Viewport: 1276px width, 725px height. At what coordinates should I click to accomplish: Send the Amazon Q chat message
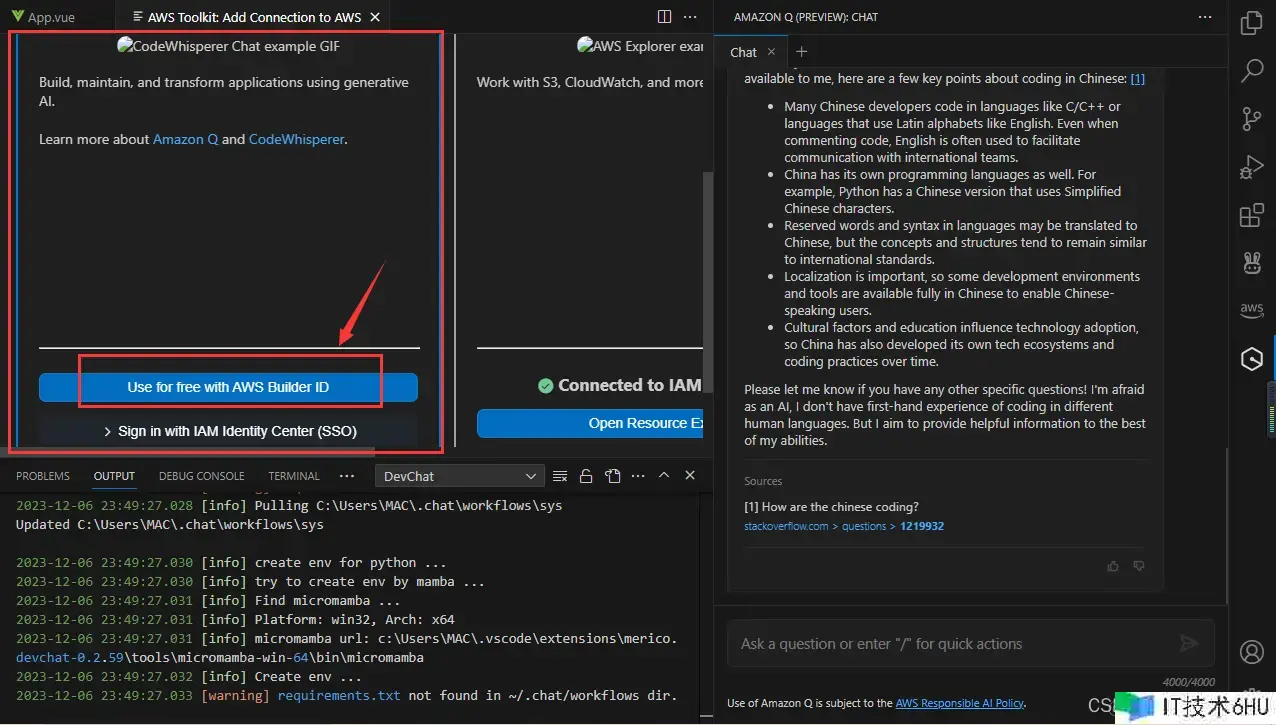click(x=1189, y=644)
